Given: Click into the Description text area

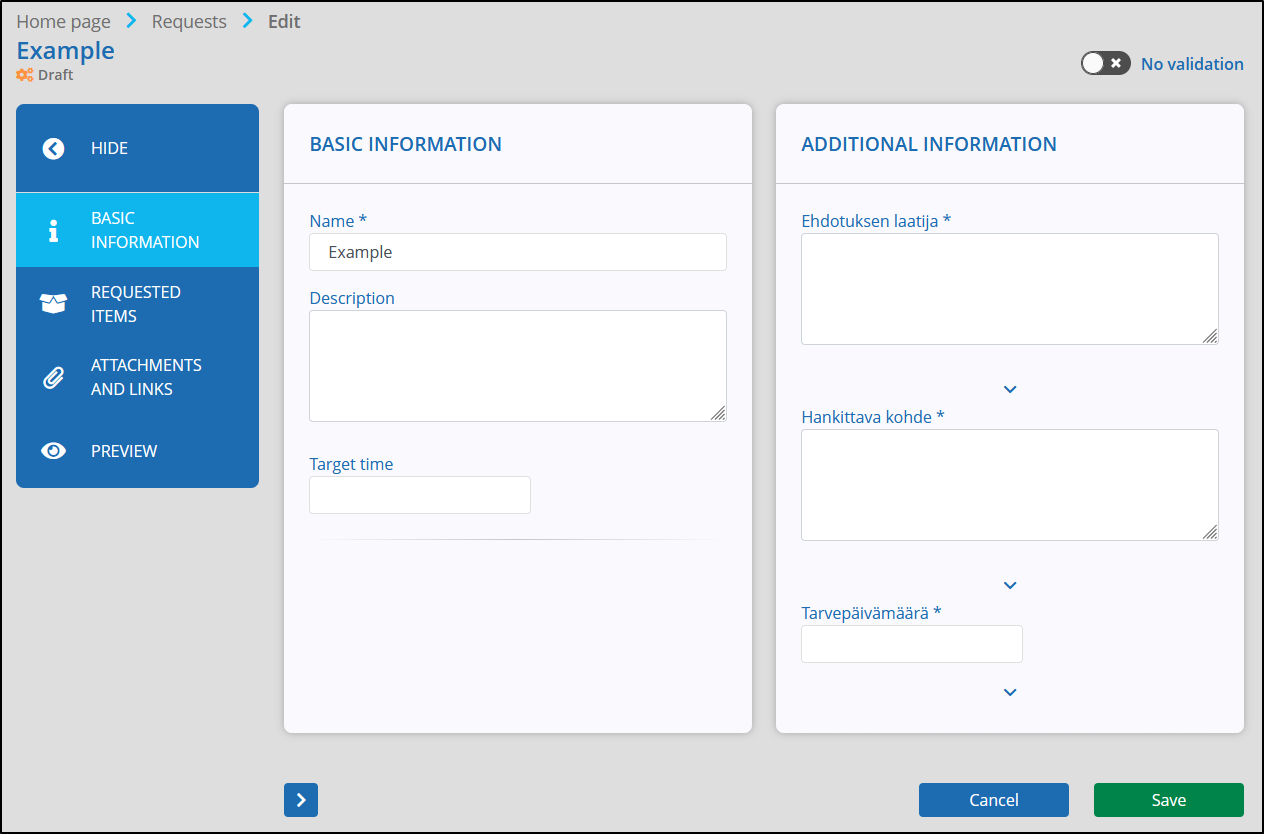Looking at the screenshot, I should 518,366.
